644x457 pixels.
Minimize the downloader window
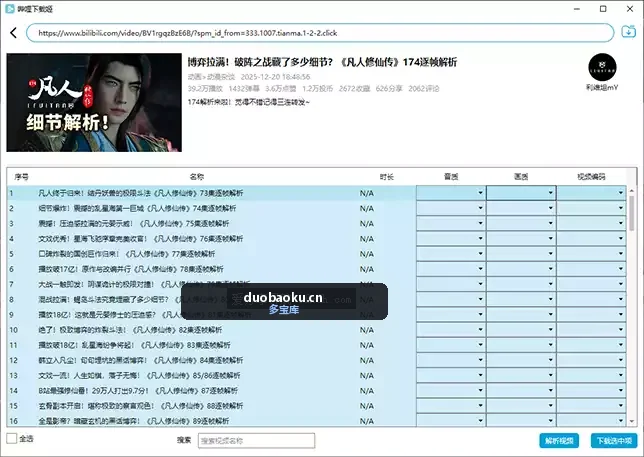tap(577, 9)
